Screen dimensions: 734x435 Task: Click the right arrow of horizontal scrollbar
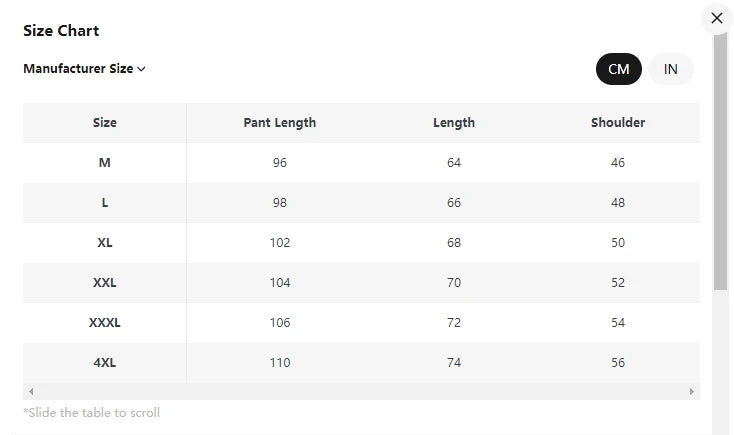click(x=691, y=391)
